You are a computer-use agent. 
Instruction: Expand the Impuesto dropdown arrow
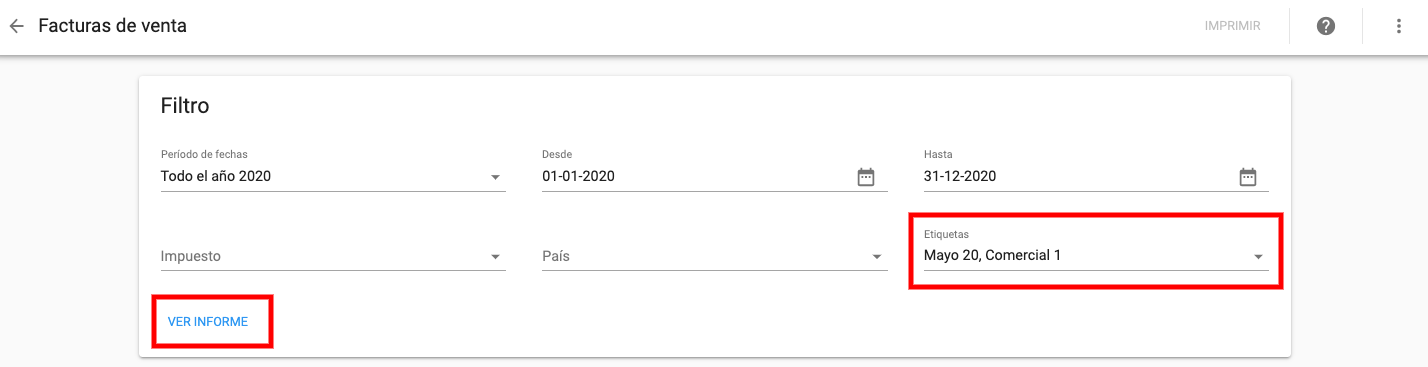point(495,257)
